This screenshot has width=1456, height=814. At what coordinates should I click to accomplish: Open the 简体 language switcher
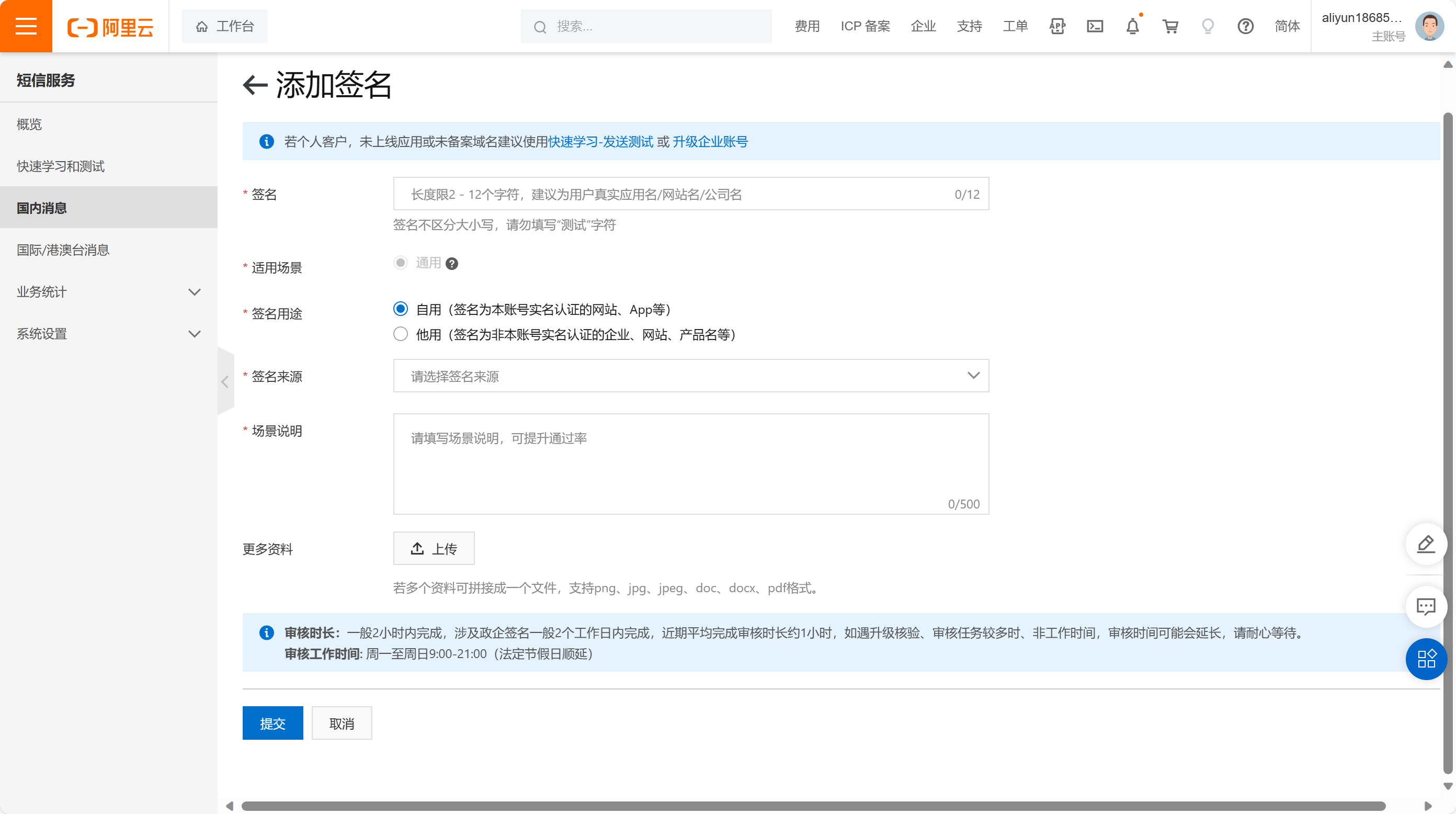coord(1287,26)
